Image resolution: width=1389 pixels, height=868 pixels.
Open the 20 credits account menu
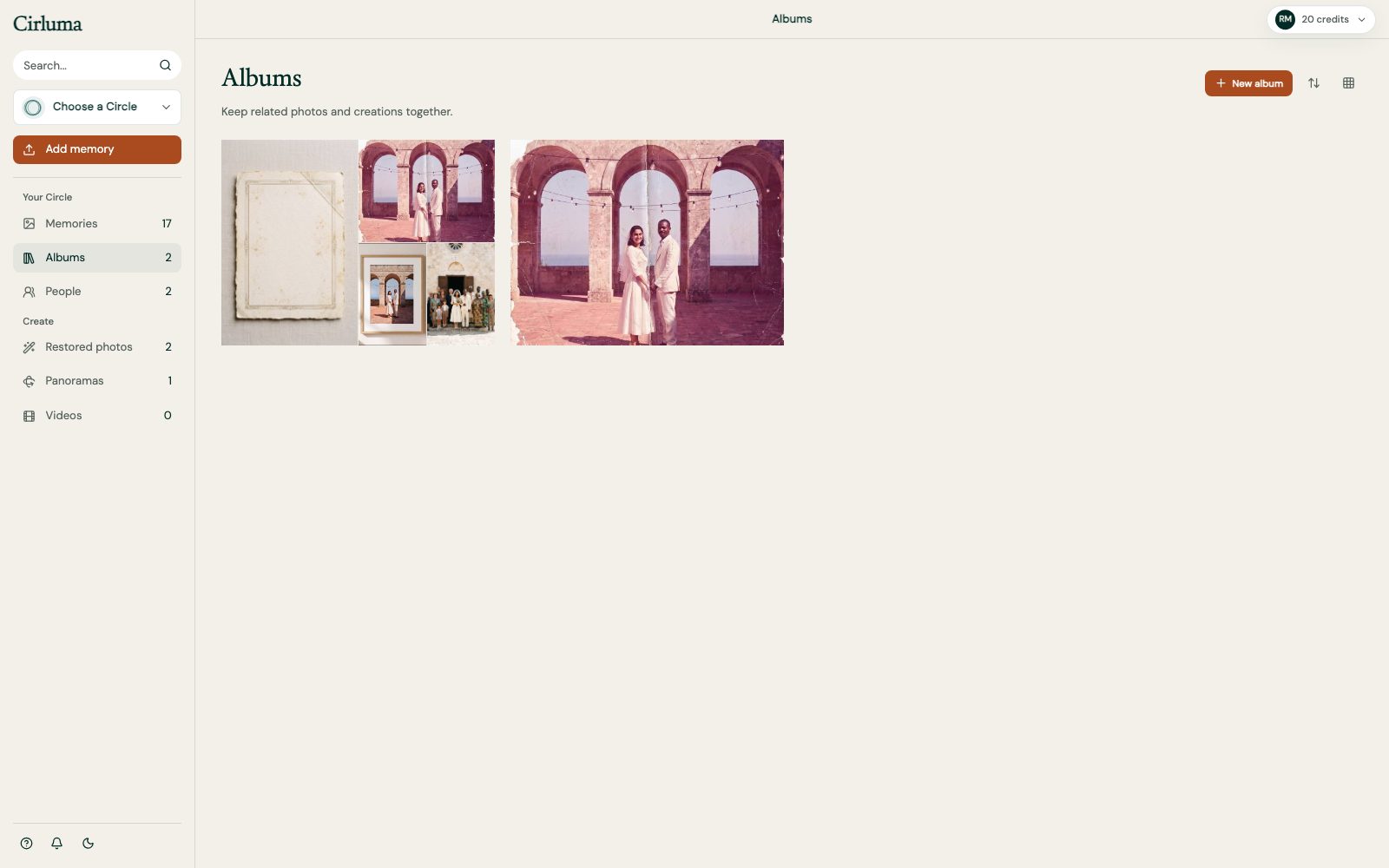click(1321, 19)
